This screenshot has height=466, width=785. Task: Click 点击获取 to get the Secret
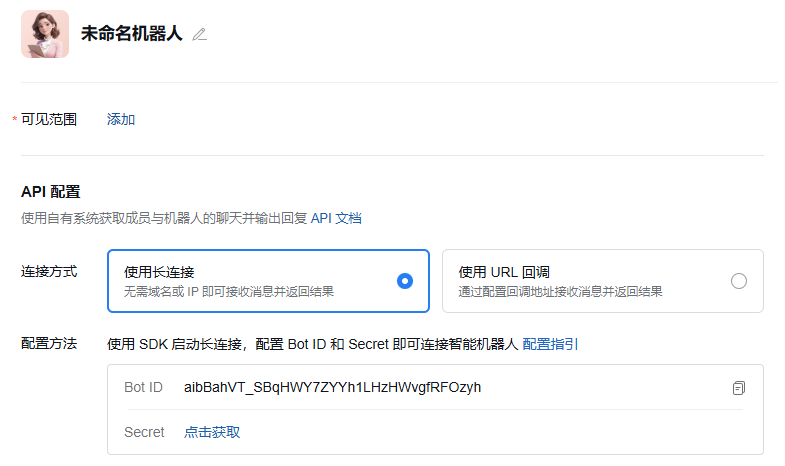pos(212,432)
